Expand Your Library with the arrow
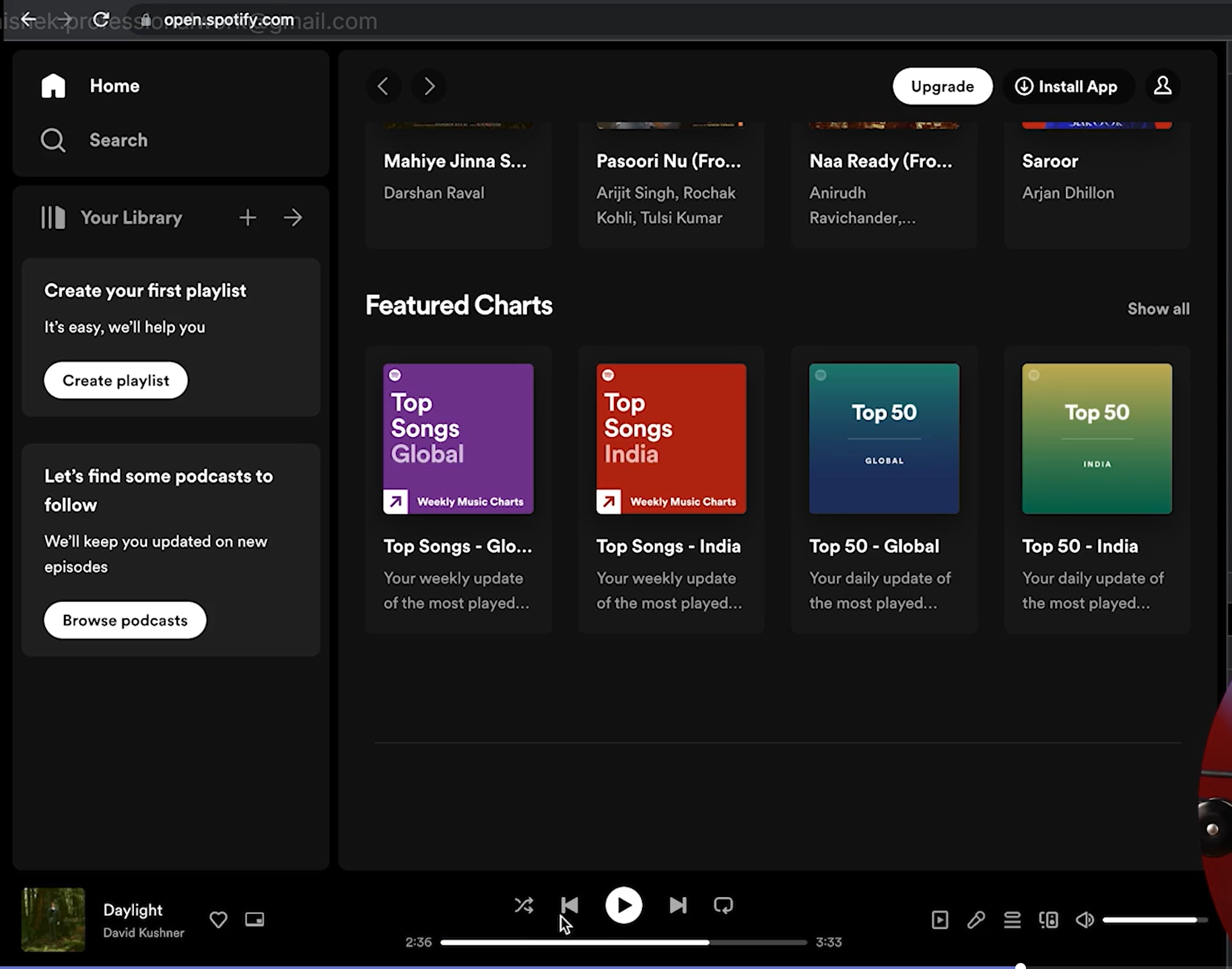Viewport: 1232px width, 969px height. coord(293,218)
